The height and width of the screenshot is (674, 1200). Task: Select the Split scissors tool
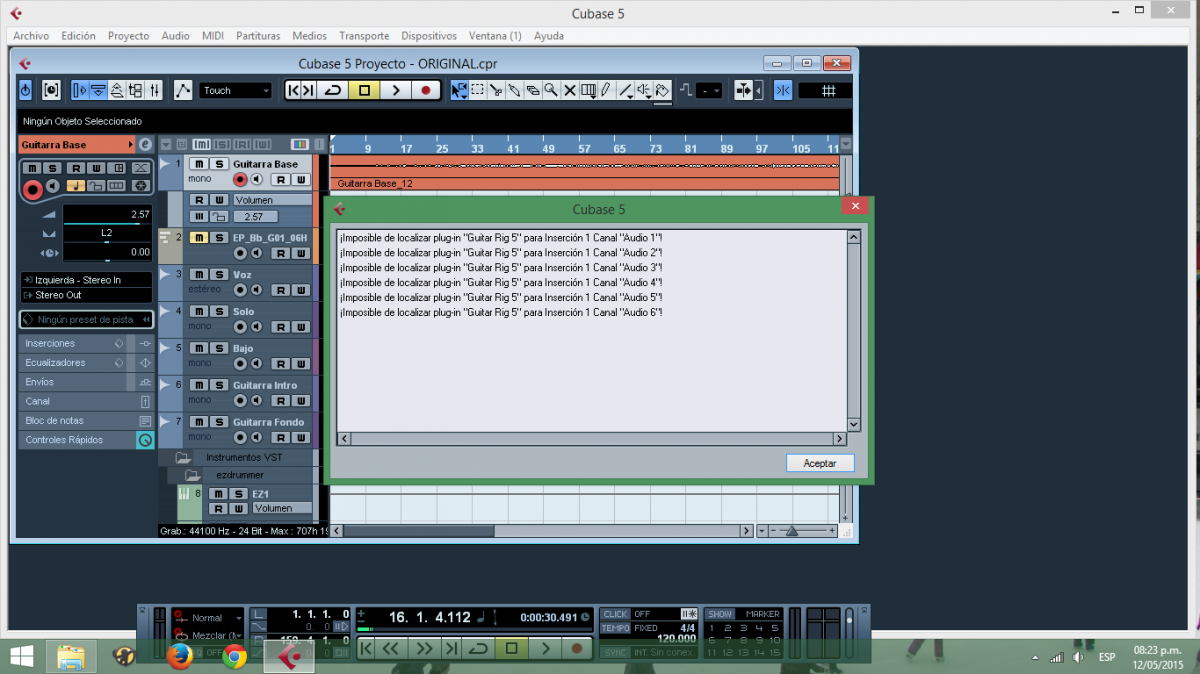496,90
